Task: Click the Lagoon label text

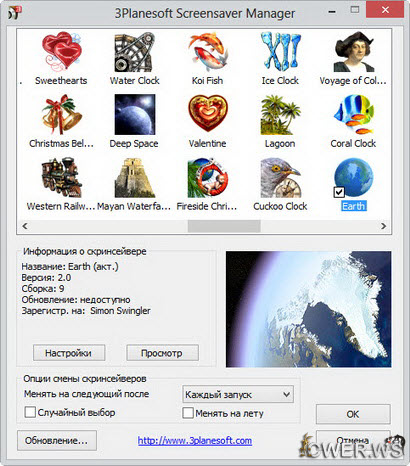Action: (280, 144)
